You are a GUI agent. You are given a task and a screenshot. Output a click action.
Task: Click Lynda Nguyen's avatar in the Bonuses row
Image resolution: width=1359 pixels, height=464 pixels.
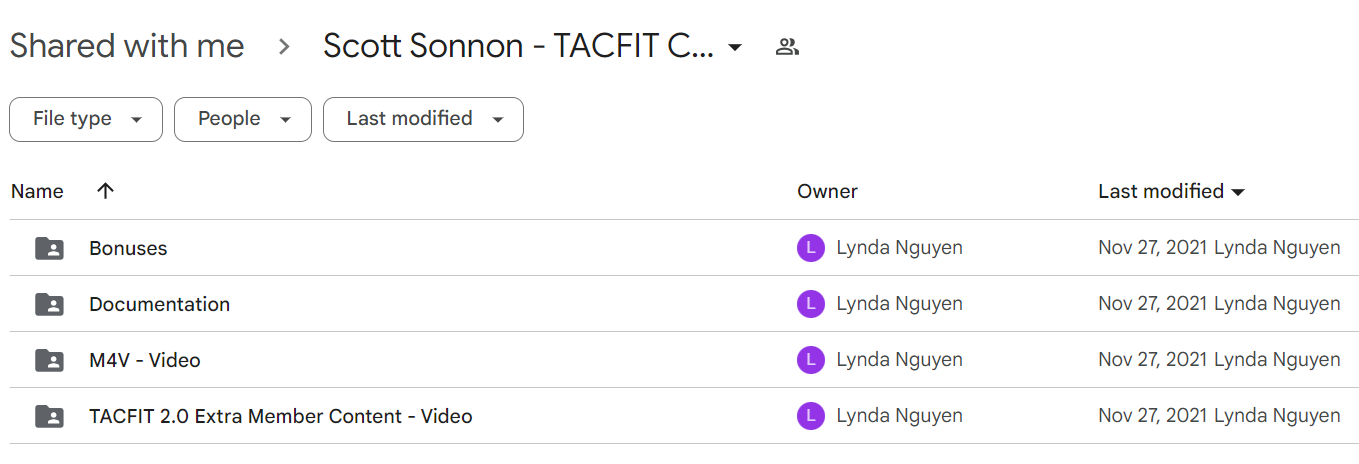coord(811,248)
